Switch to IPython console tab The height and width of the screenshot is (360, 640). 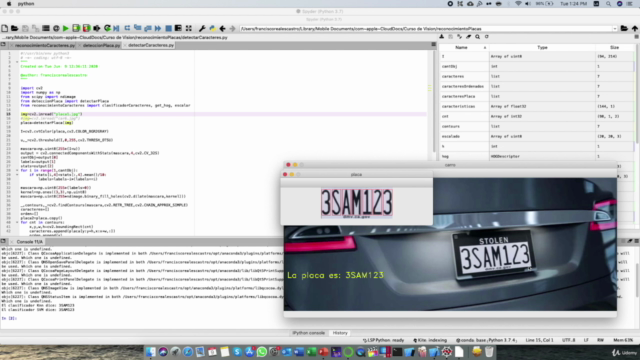(309, 333)
